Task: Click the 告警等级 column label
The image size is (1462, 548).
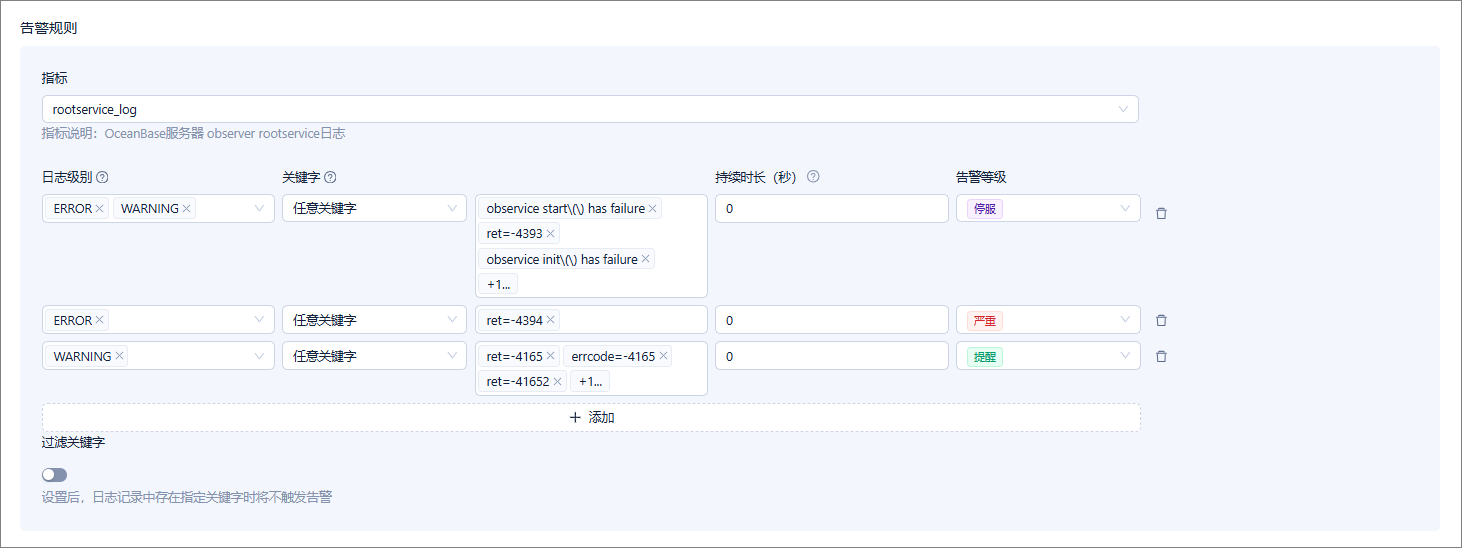Action: tap(981, 177)
